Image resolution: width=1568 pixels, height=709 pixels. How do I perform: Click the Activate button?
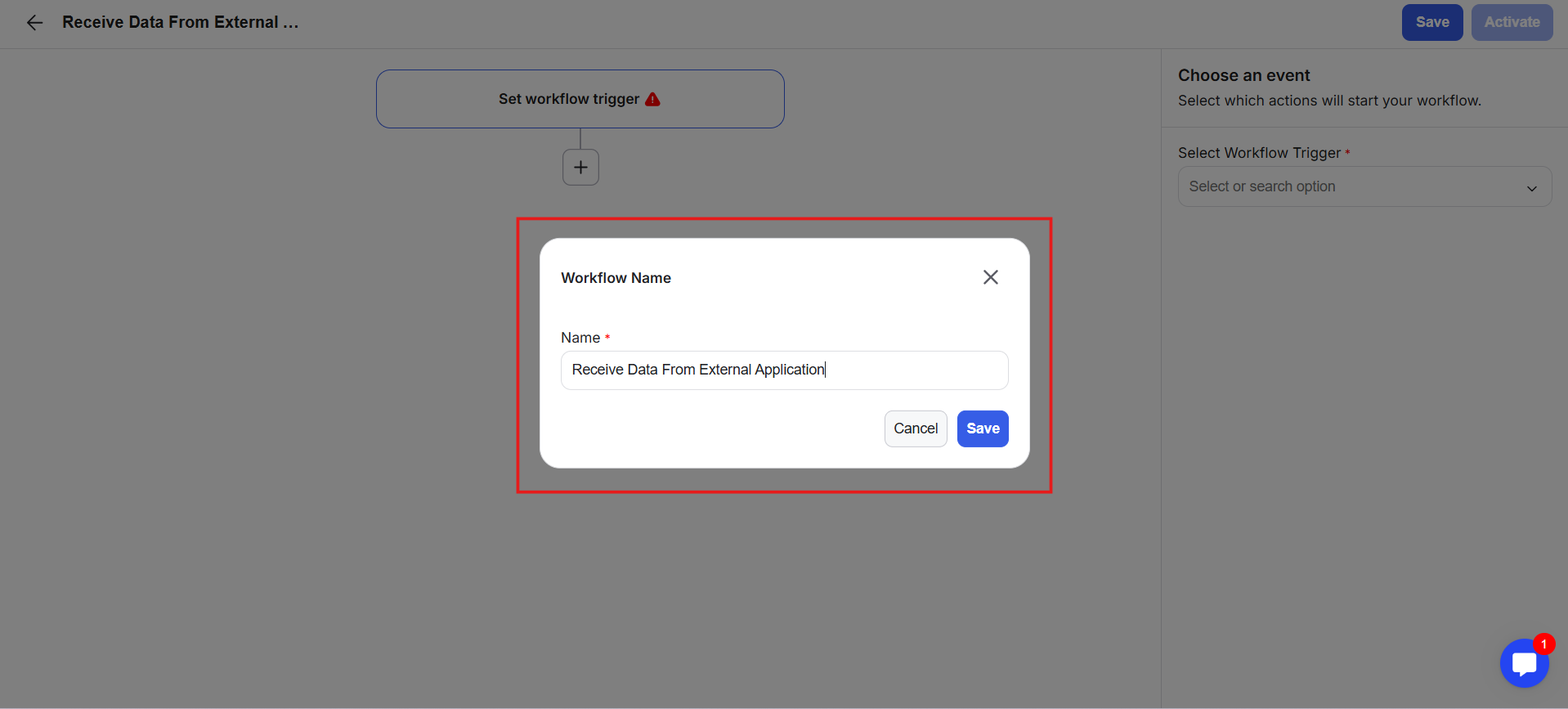(1512, 23)
